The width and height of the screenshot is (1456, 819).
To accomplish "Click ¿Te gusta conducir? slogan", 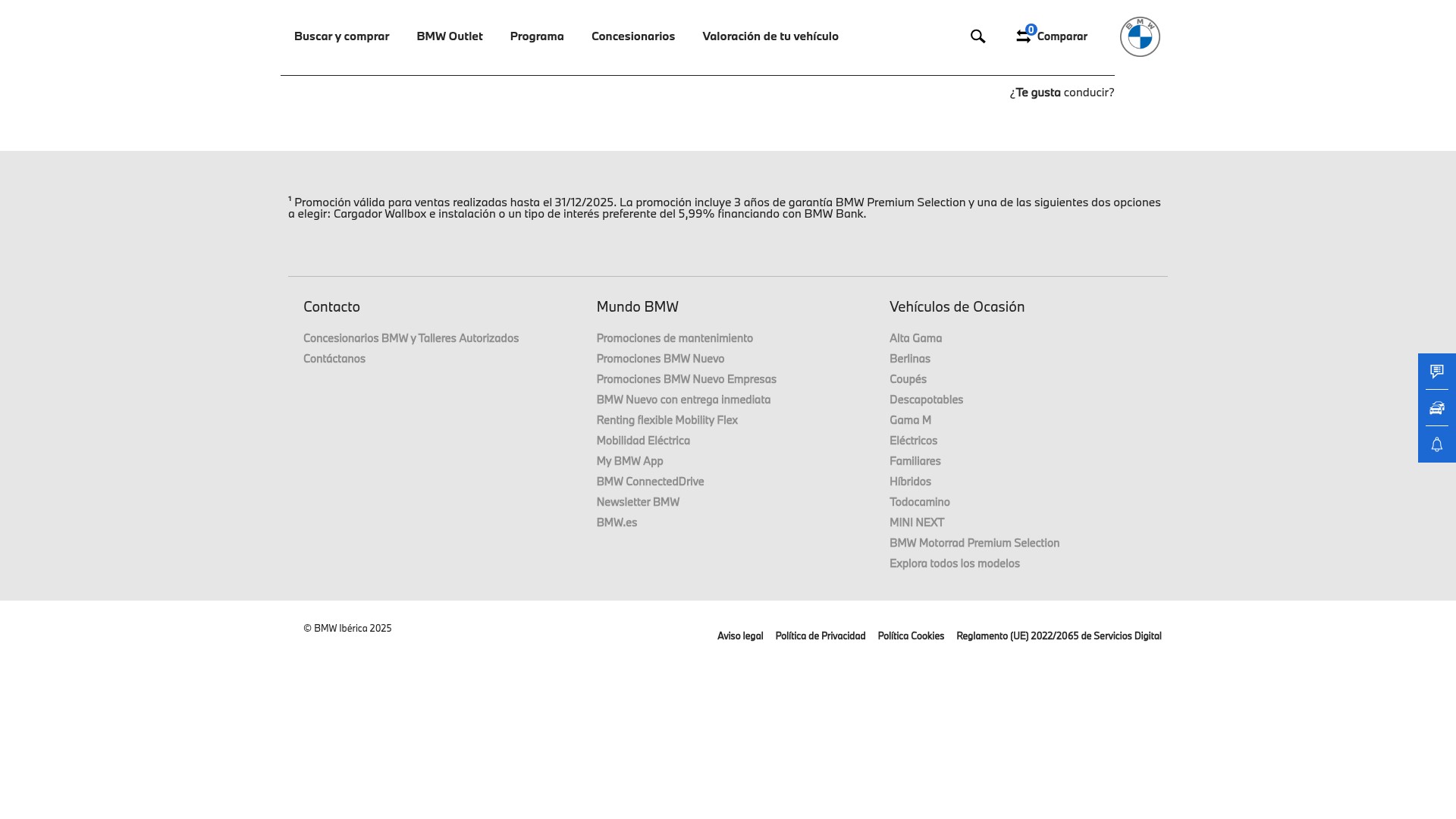I will point(1062,93).
